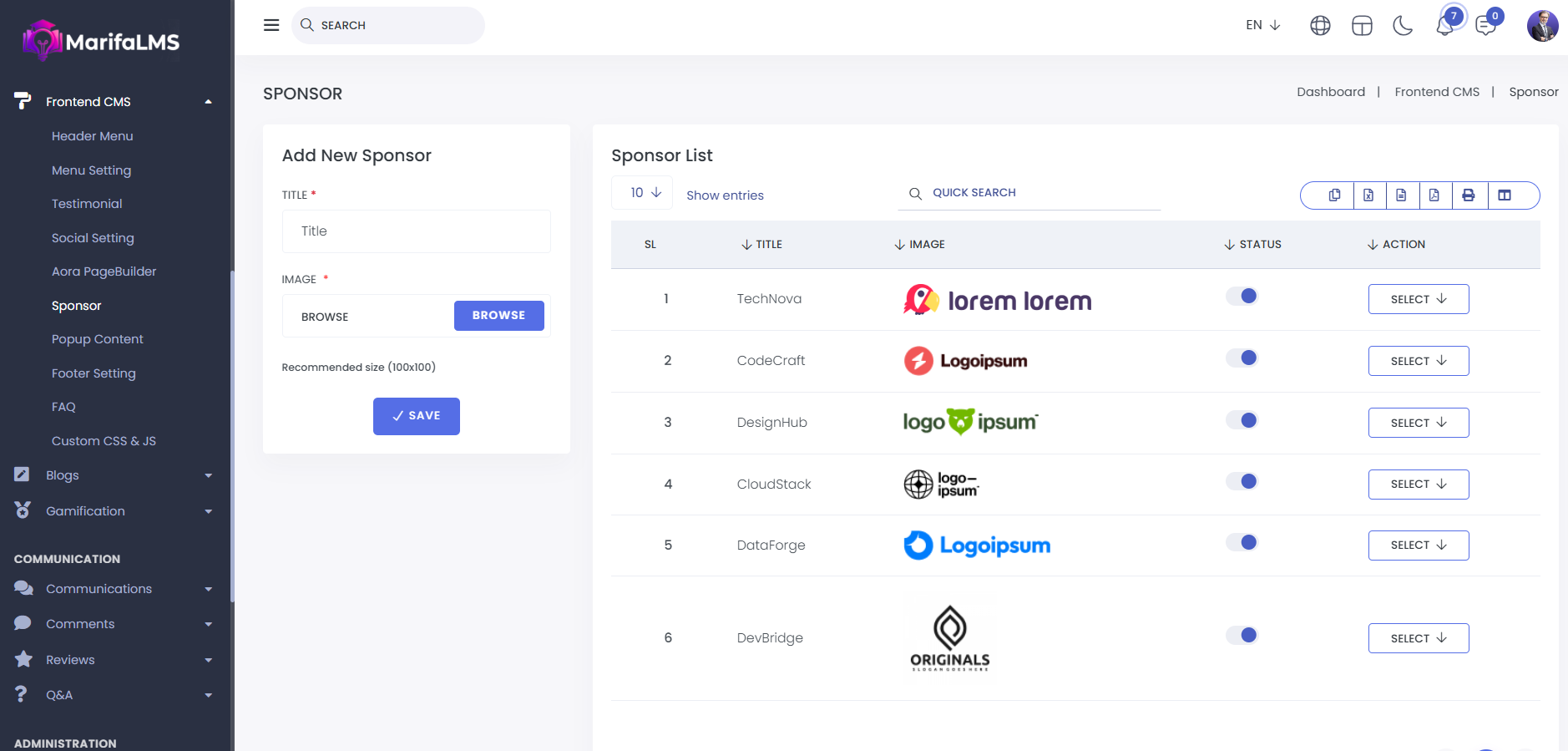The height and width of the screenshot is (751, 1568).
Task: Click the Title input field
Action: [416, 231]
